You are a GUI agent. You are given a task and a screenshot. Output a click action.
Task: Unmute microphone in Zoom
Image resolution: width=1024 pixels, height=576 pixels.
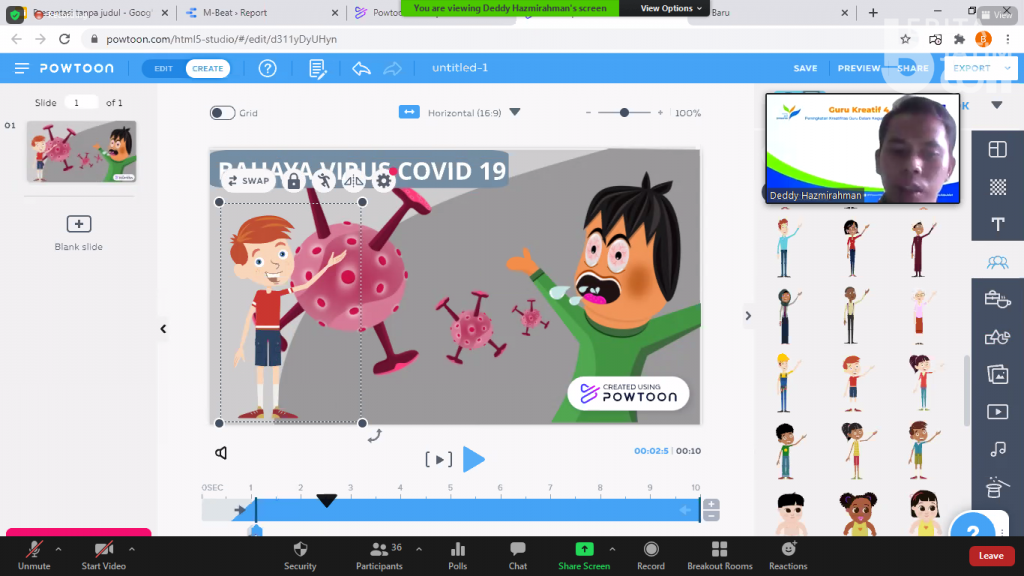click(x=34, y=556)
